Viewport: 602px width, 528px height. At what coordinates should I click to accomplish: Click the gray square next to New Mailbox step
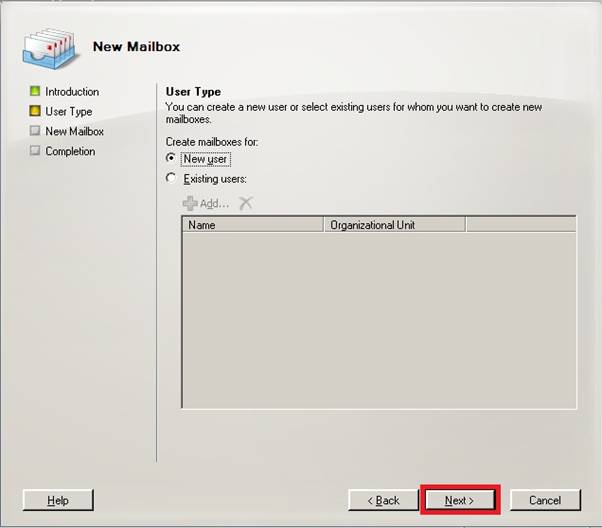35,131
